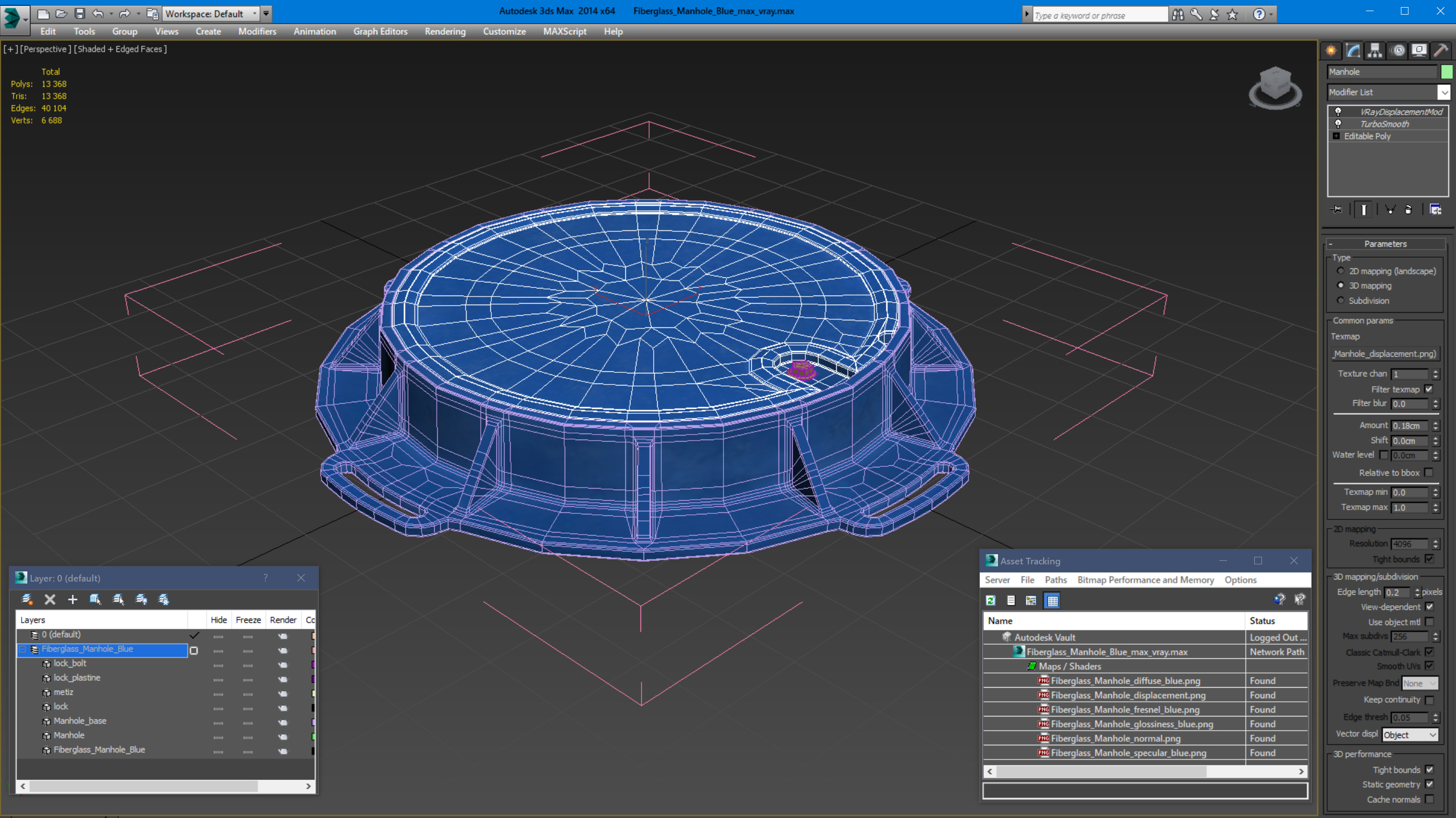
Task: Click Refresh icon in Asset Tracking toolbar
Action: 990,601
